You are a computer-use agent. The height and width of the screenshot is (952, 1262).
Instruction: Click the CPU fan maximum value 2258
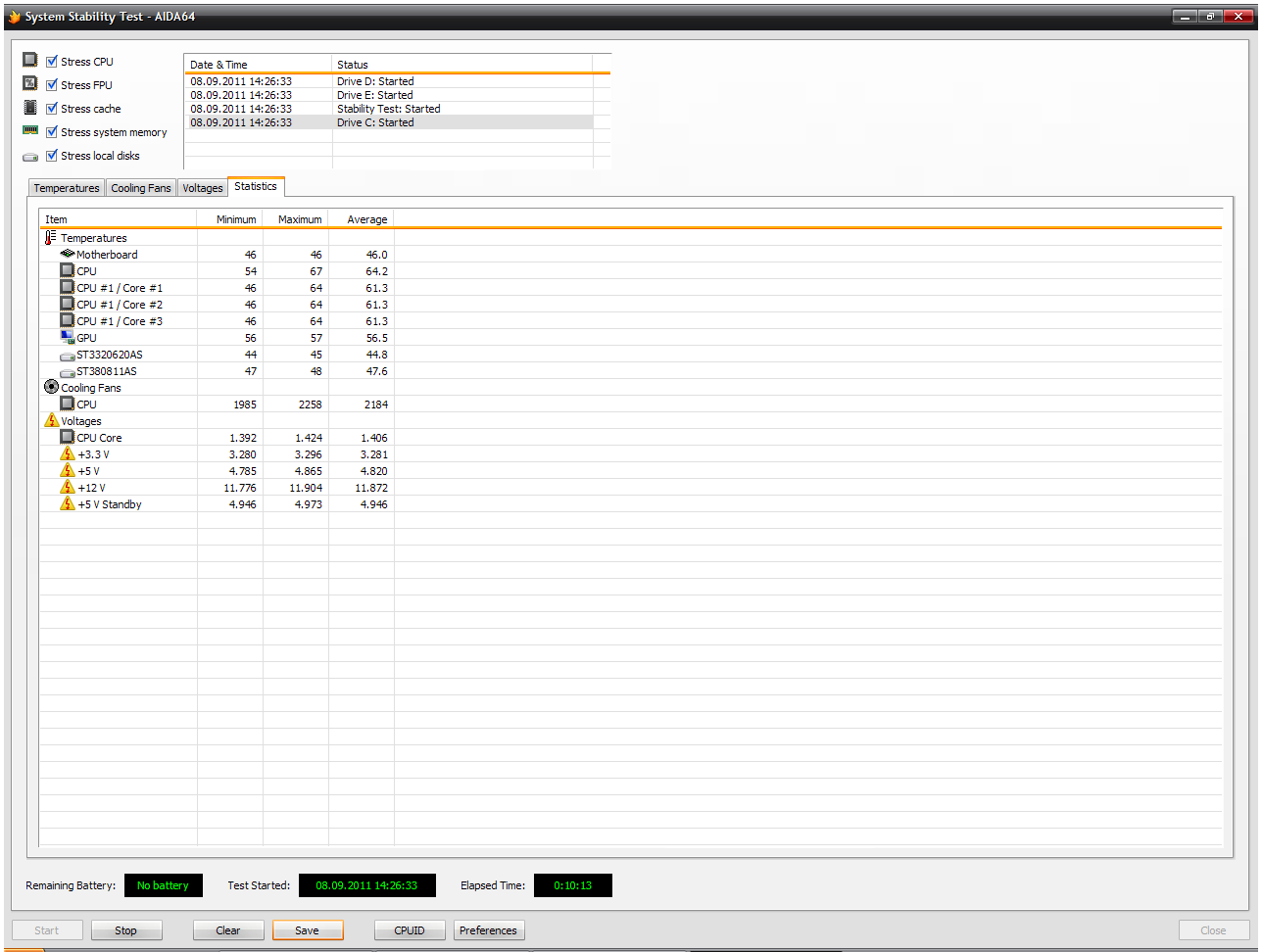pyautogui.click(x=310, y=405)
